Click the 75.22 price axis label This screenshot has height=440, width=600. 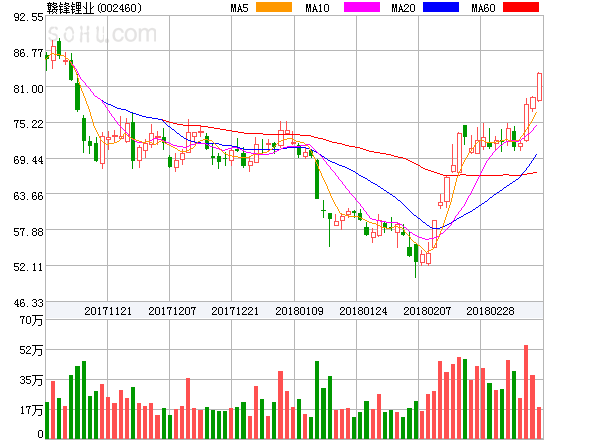(28, 124)
